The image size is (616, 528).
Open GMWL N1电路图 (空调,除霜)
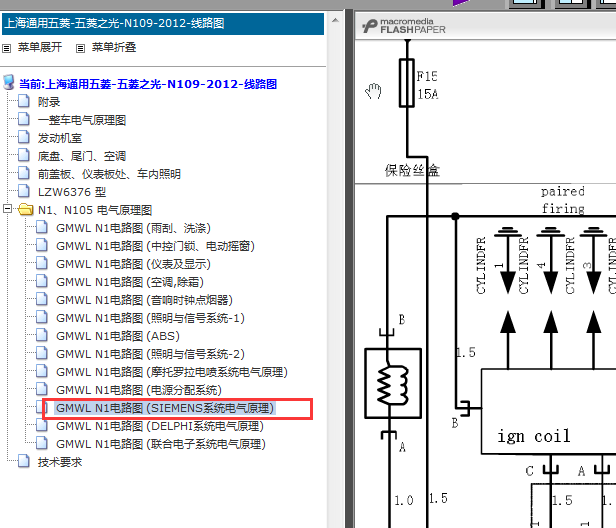pyautogui.click(x=130, y=282)
